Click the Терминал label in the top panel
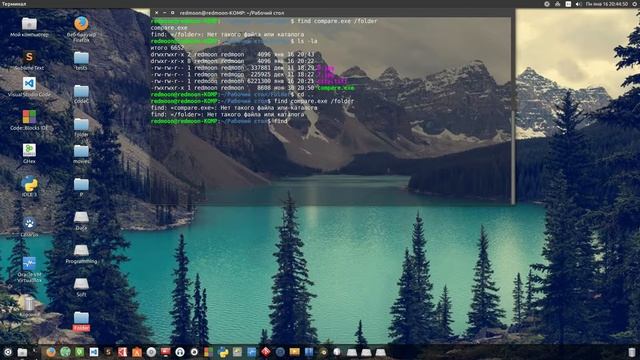 14,4
